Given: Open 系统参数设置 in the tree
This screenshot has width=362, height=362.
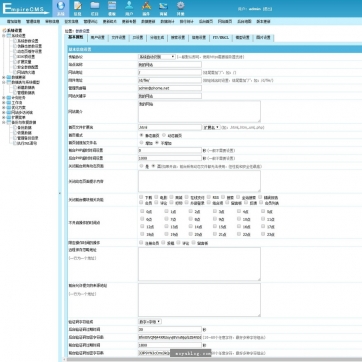Looking at the screenshot, I should tap(28, 41).
